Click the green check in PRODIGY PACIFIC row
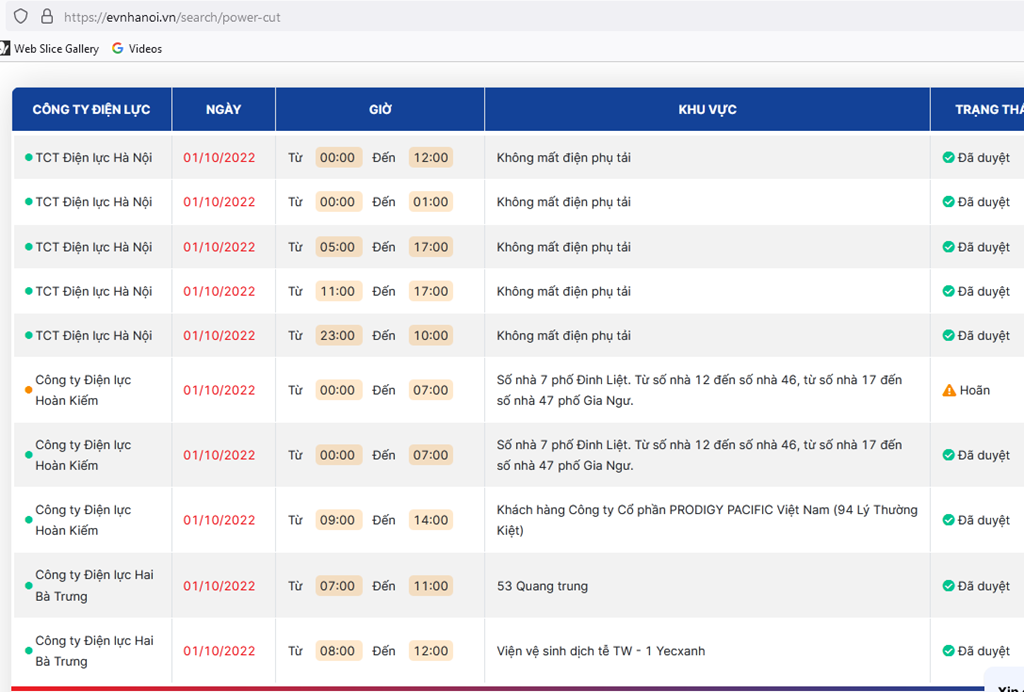The image size is (1024, 692). click(948, 520)
